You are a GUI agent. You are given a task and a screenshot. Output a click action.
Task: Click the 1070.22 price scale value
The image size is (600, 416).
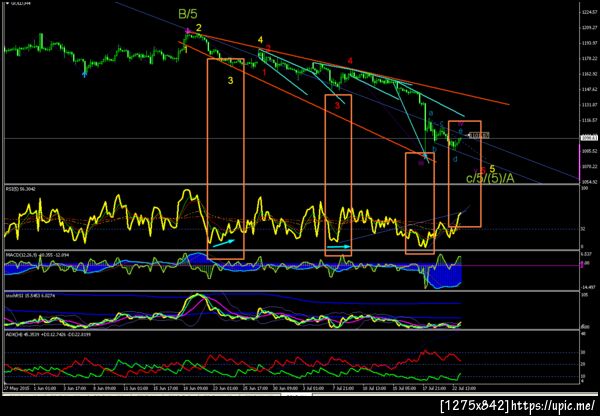(590, 166)
